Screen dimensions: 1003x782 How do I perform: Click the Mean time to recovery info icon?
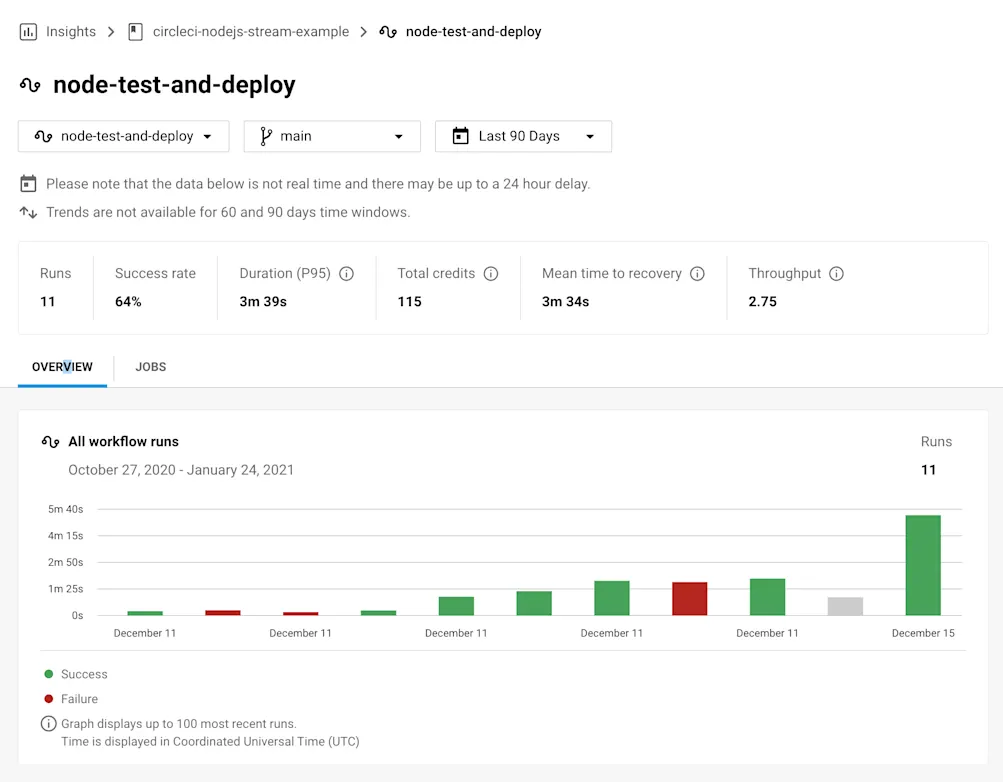(x=696, y=273)
